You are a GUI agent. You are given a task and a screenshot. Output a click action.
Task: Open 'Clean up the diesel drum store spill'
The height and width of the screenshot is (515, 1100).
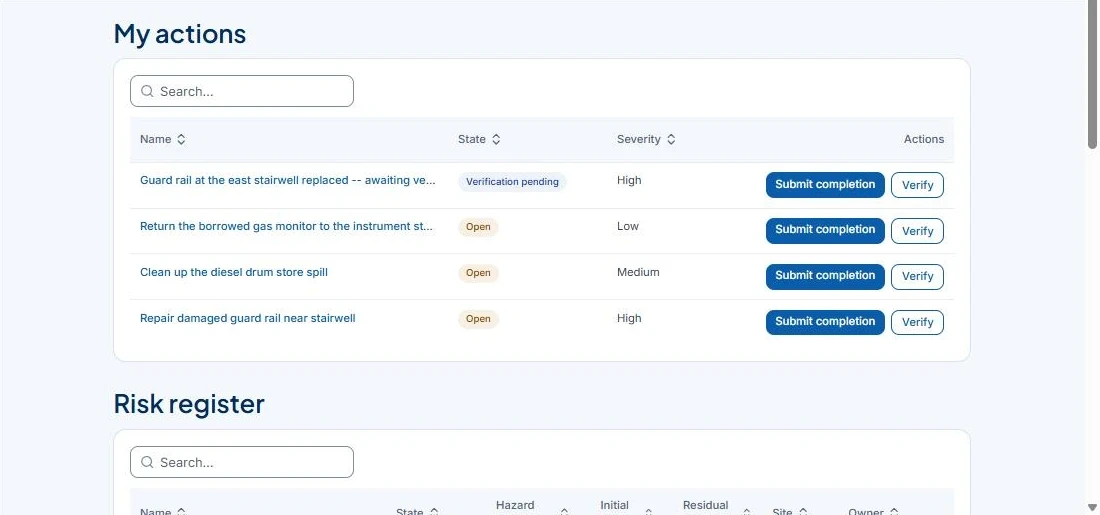tap(234, 272)
